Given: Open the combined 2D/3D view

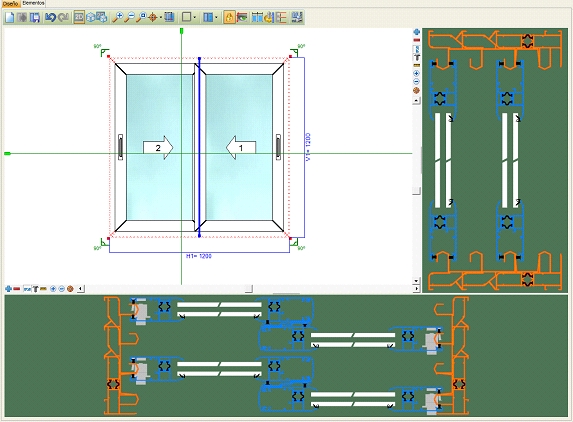Looking at the screenshot, I should point(102,17).
